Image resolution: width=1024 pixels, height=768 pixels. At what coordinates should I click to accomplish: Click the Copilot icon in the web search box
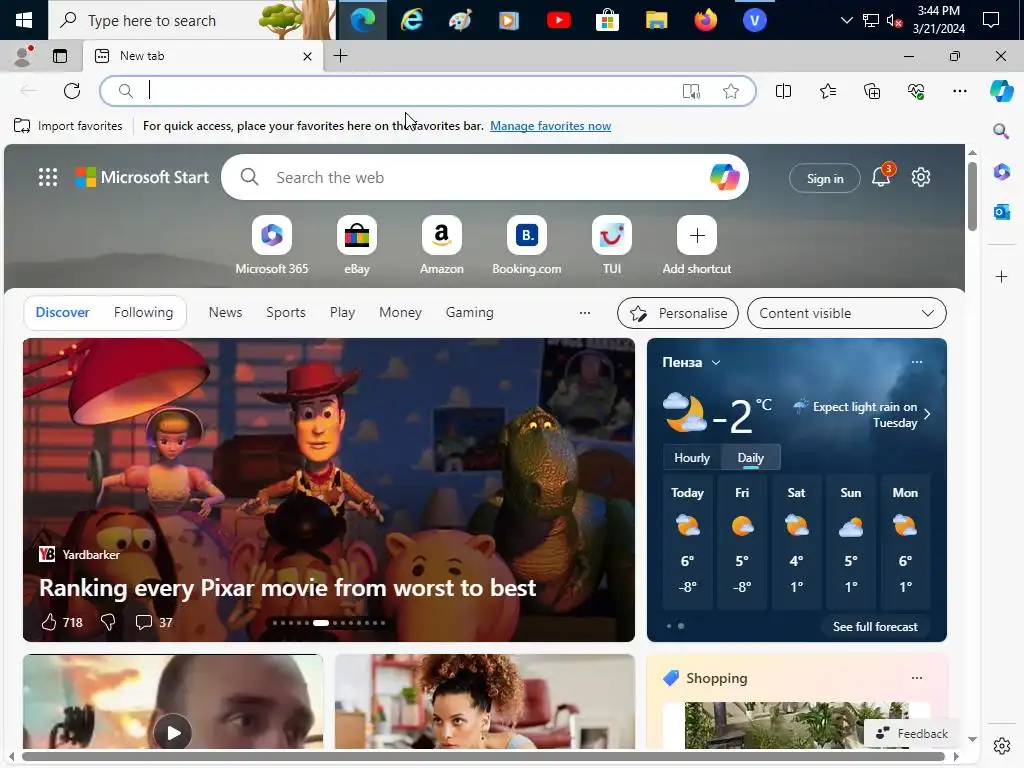724,177
